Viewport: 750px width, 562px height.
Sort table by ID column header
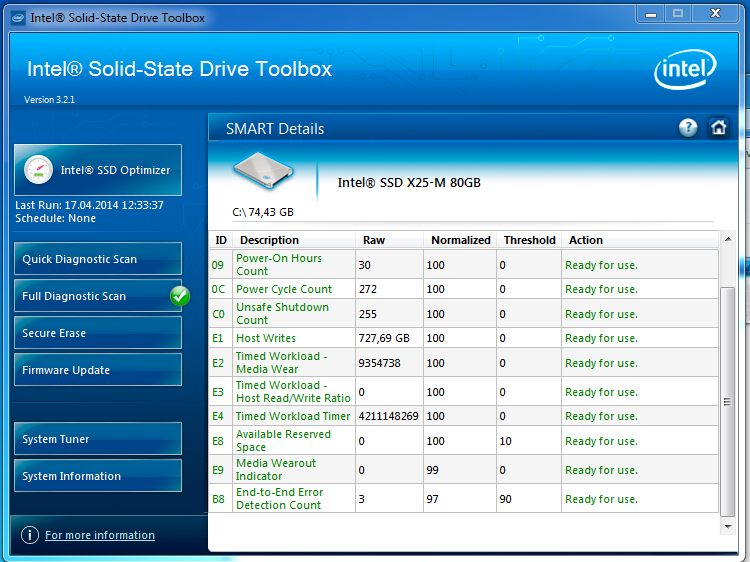pos(221,240)
